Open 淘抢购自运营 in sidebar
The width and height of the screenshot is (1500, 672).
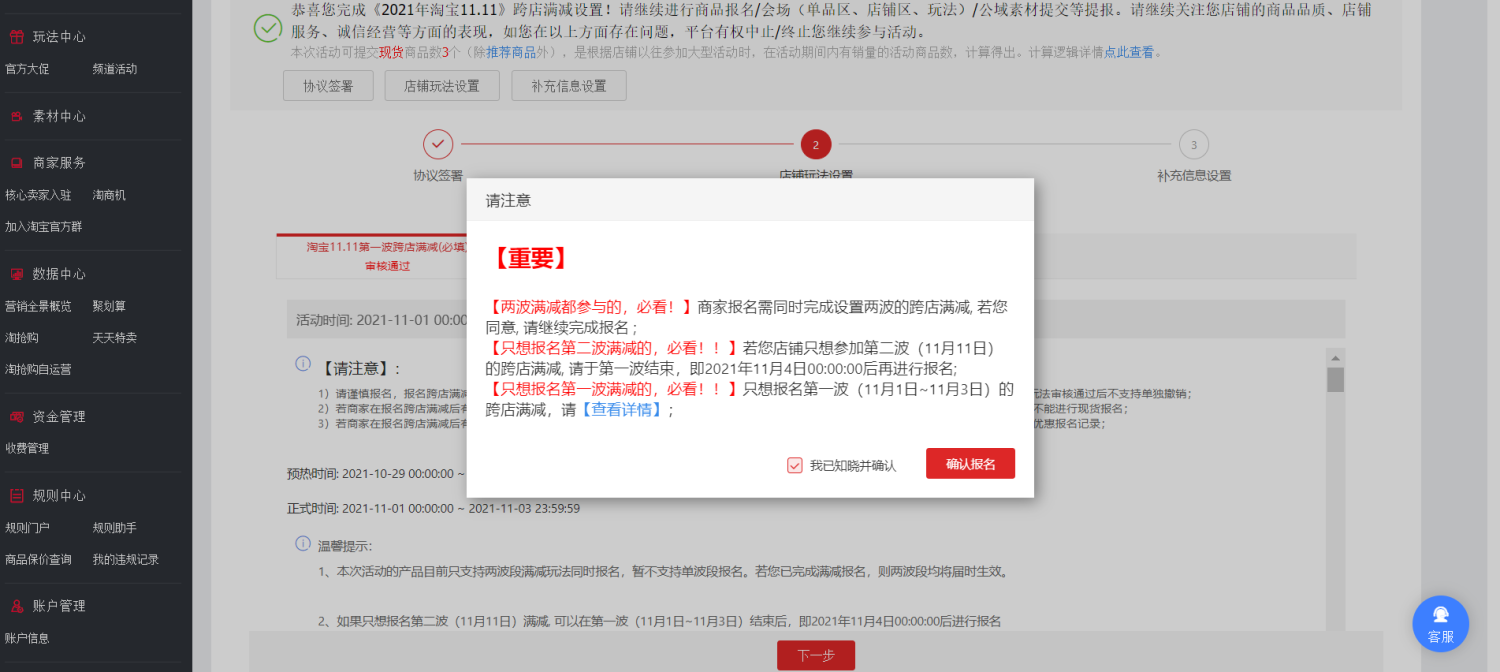(x=38, y=370)
